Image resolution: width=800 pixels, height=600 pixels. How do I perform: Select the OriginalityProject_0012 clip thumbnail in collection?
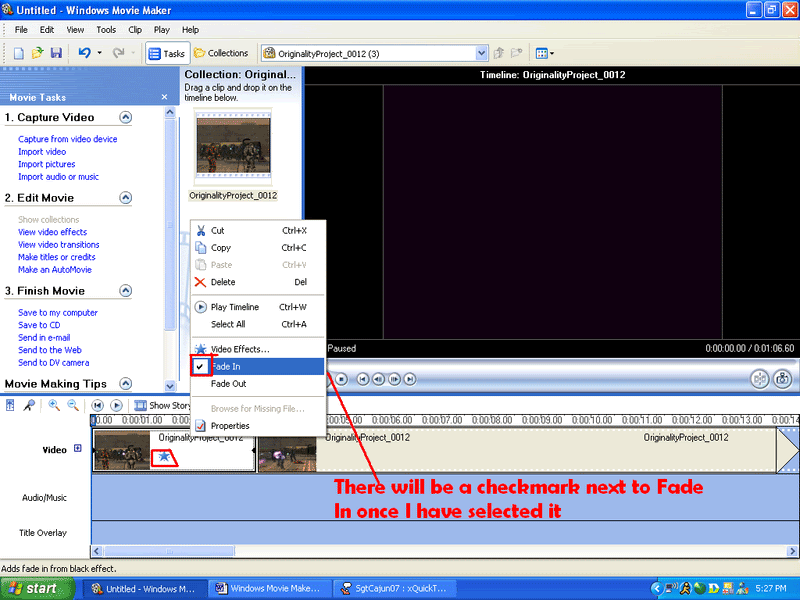tap(233, 147)
